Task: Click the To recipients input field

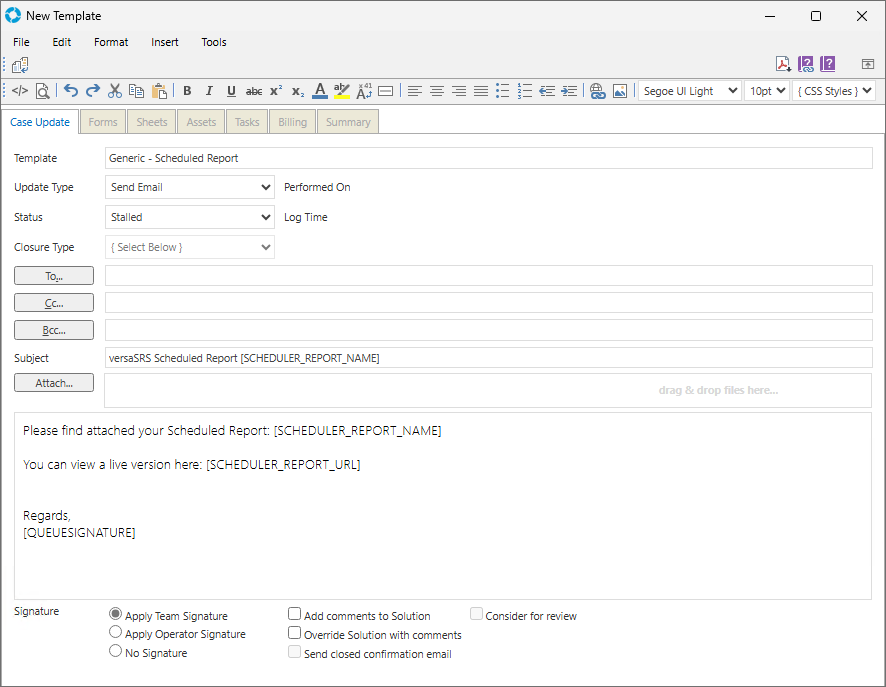Action: [489, 276]
